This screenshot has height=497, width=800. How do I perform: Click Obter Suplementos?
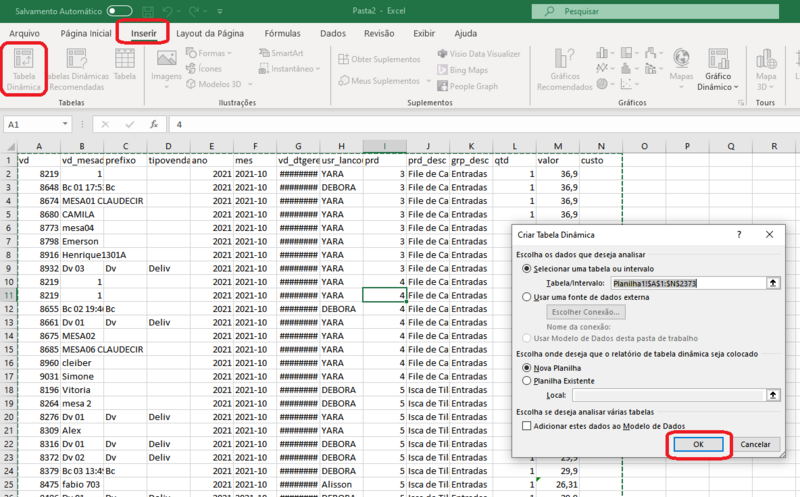click(x=379, y=59)
